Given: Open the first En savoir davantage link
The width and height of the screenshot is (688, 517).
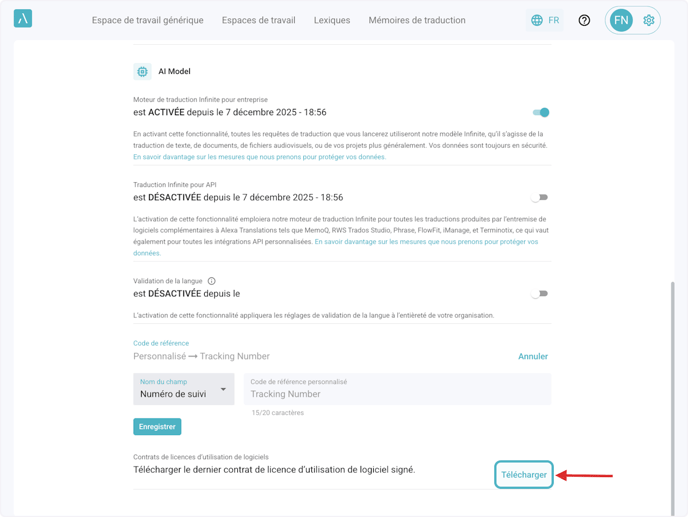Looking at the screenshot, I should click(x=259, y=157).
